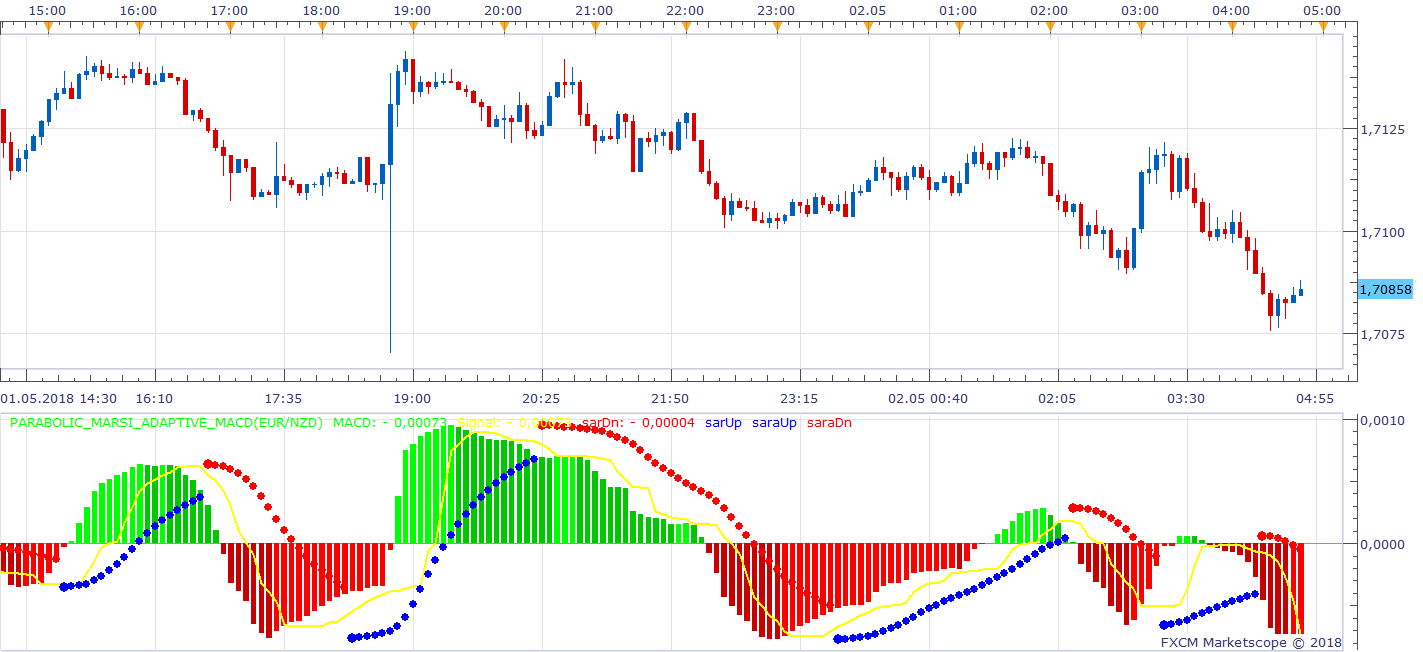Click the current price tag 1,70858
This screenshot has height=652, width=1423.
point(1385,289)
